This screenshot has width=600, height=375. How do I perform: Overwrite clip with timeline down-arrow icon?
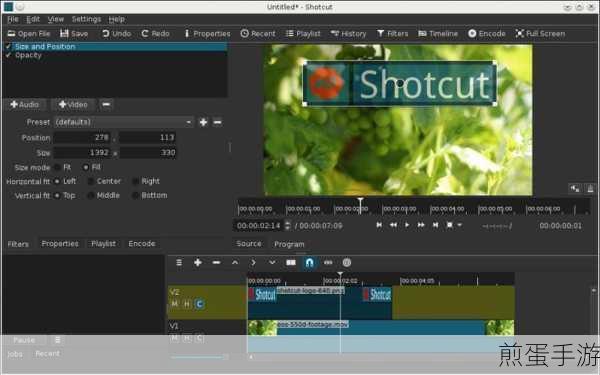tap(272, 262)
